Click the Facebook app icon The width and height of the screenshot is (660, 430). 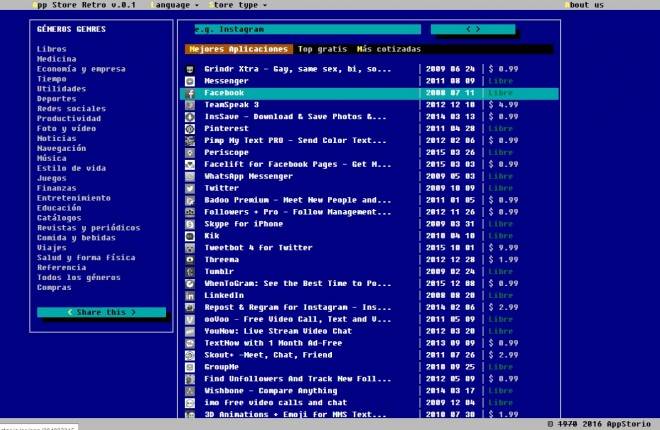tap(190, 93)
